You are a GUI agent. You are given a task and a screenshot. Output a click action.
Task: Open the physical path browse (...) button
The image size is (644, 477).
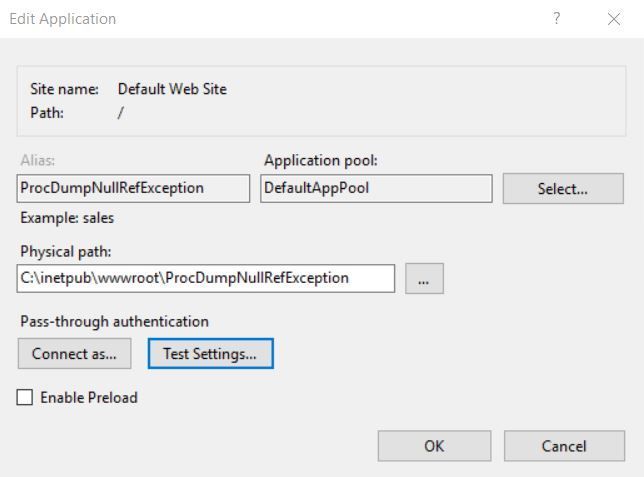(424, 279)
